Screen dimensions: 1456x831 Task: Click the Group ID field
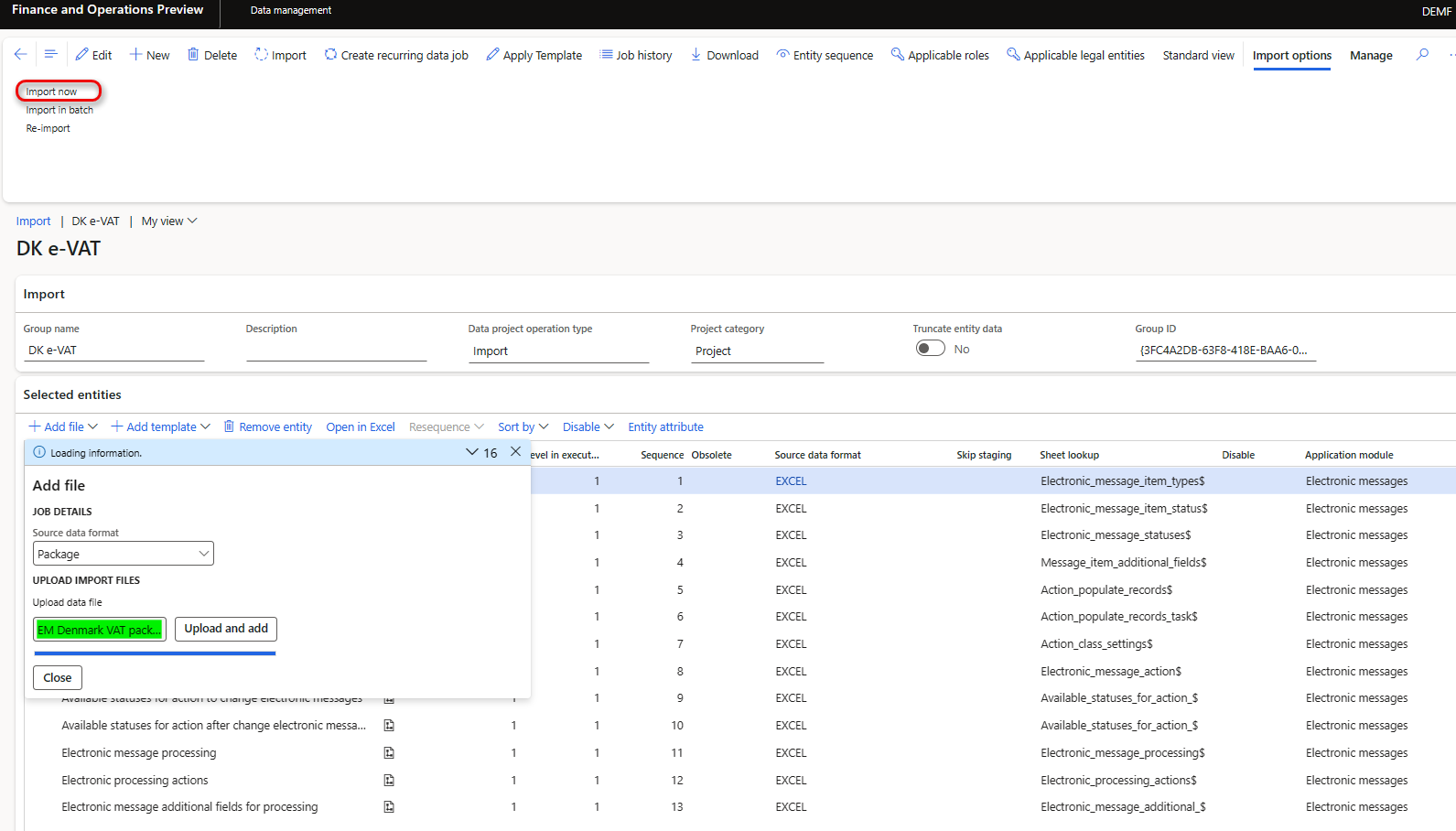coord(1225,351)
